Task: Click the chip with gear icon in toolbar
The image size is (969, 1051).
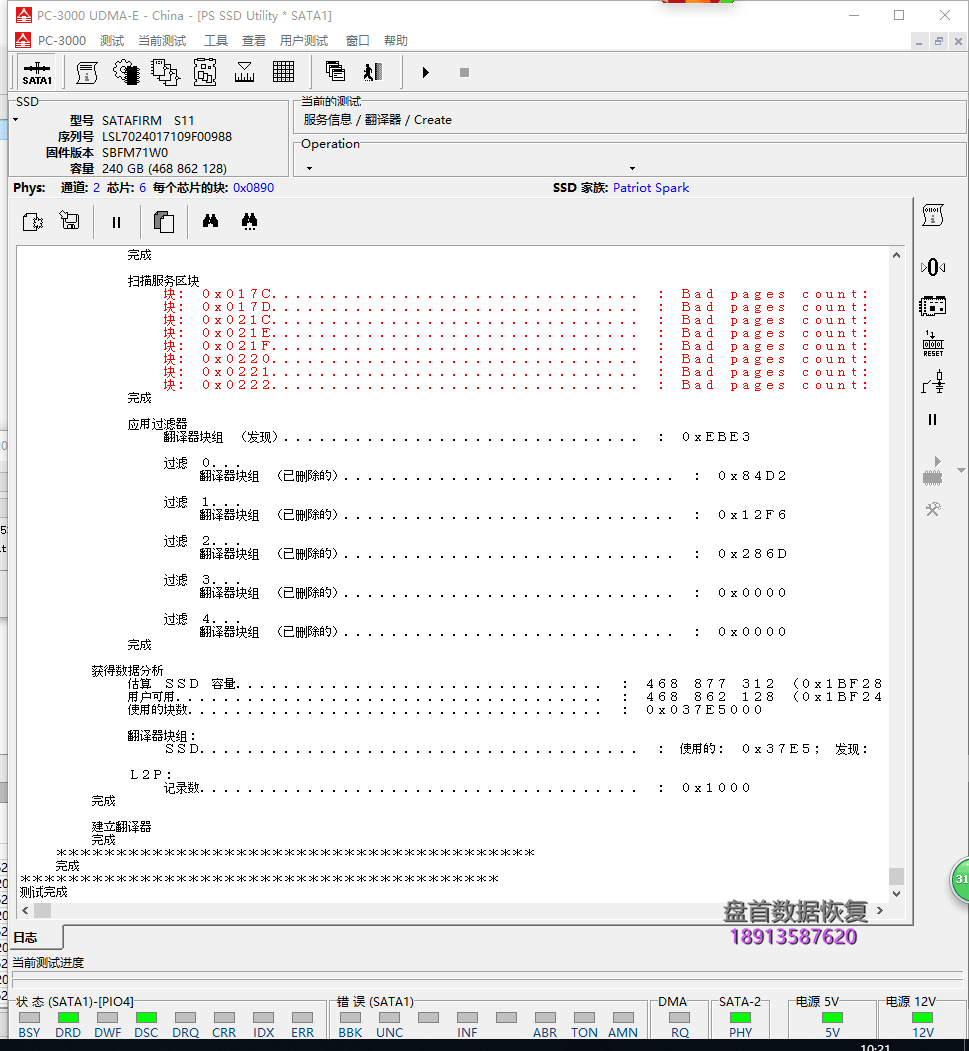Action: [x=126, y=72]
